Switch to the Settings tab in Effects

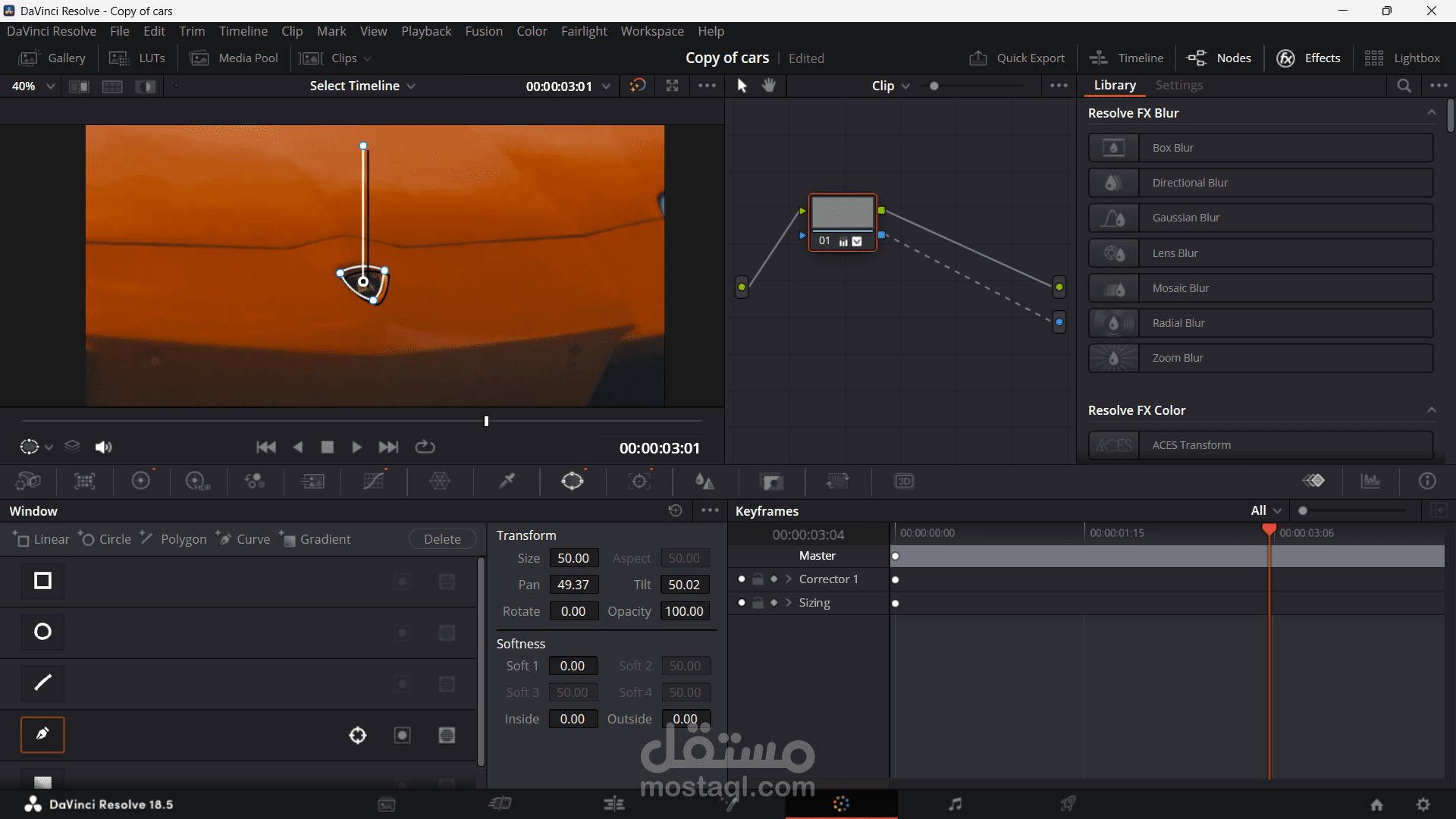(x=1178, y=85)
